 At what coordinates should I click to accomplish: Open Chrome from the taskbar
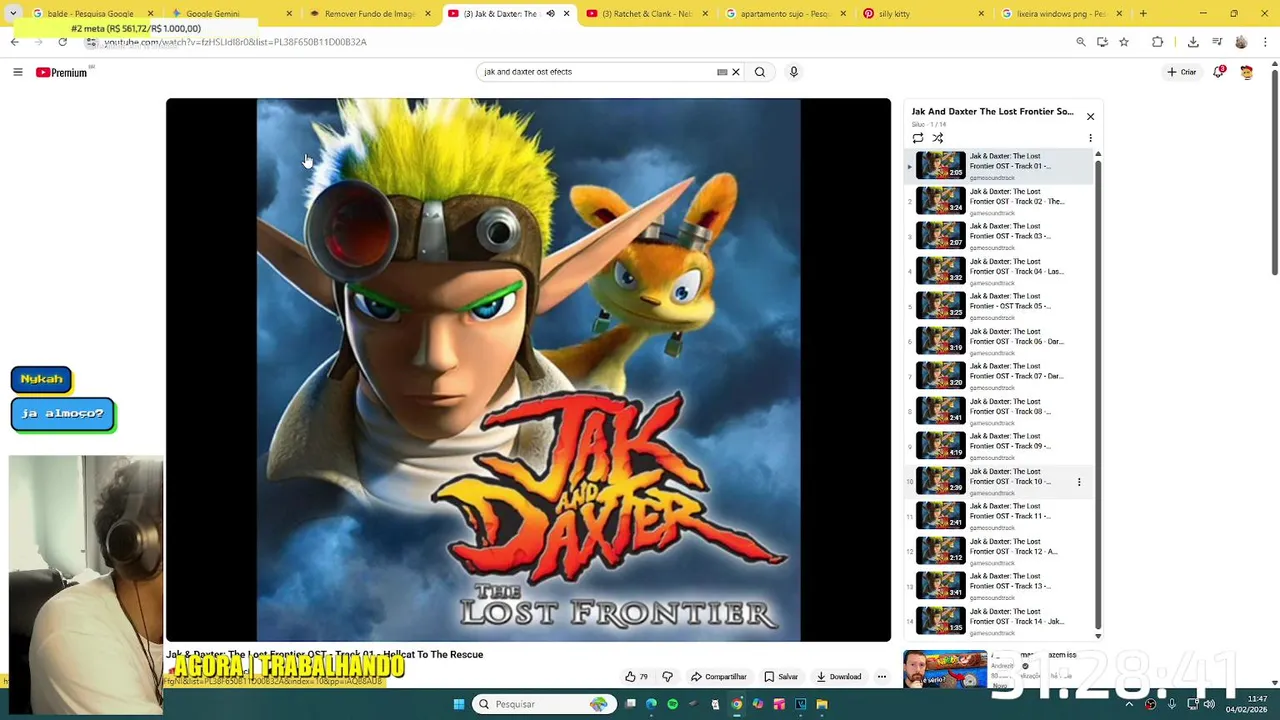(x=736, y=704)
